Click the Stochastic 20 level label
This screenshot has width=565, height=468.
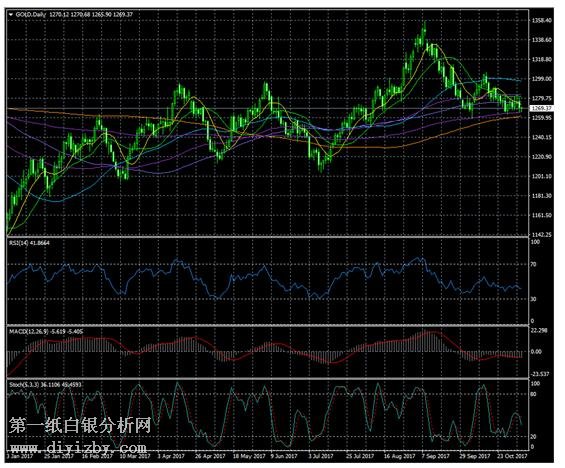tap(534, 436)
